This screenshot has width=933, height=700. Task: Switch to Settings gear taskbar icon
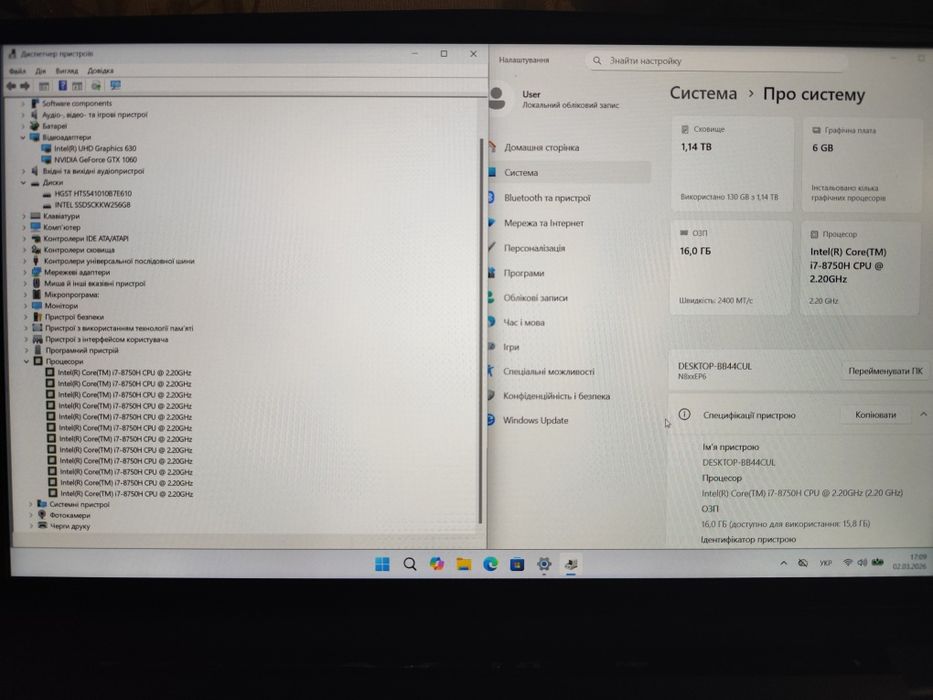pyautogui.click(x=544, y=564)
